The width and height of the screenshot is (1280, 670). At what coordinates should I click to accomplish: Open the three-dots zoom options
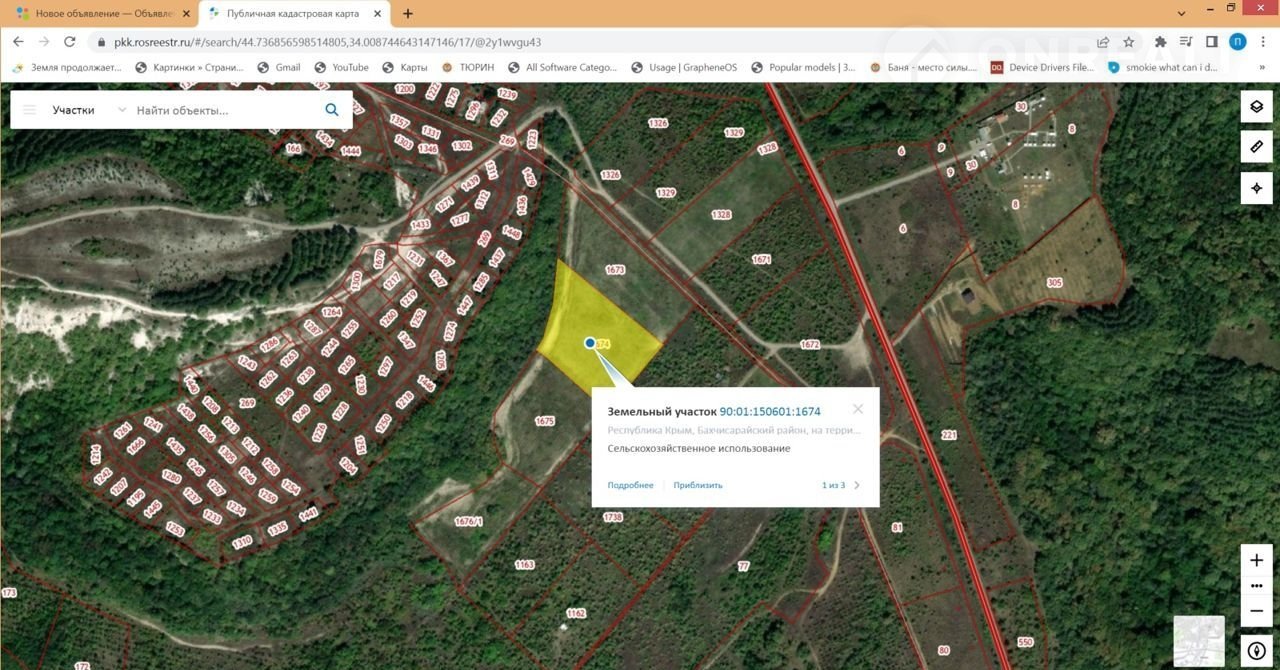pyautogui.click(x=1256, y=585)
